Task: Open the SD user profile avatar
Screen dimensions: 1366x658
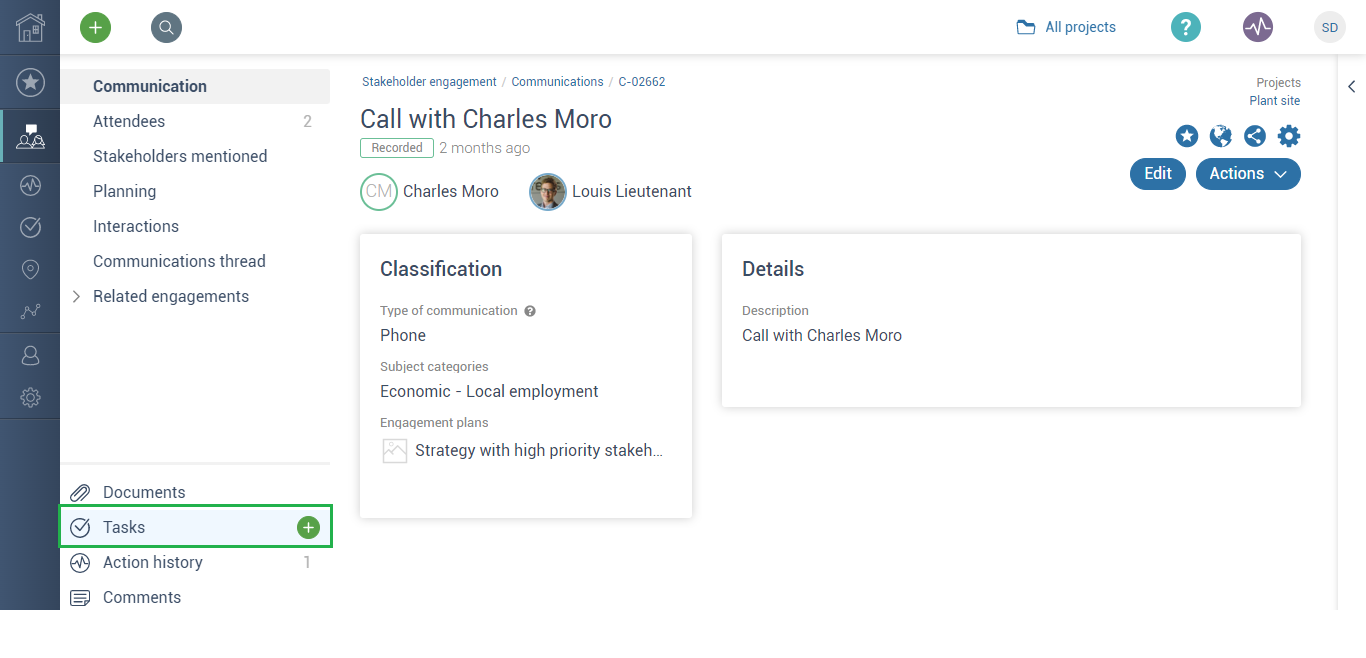Action: pos(1330,27)
